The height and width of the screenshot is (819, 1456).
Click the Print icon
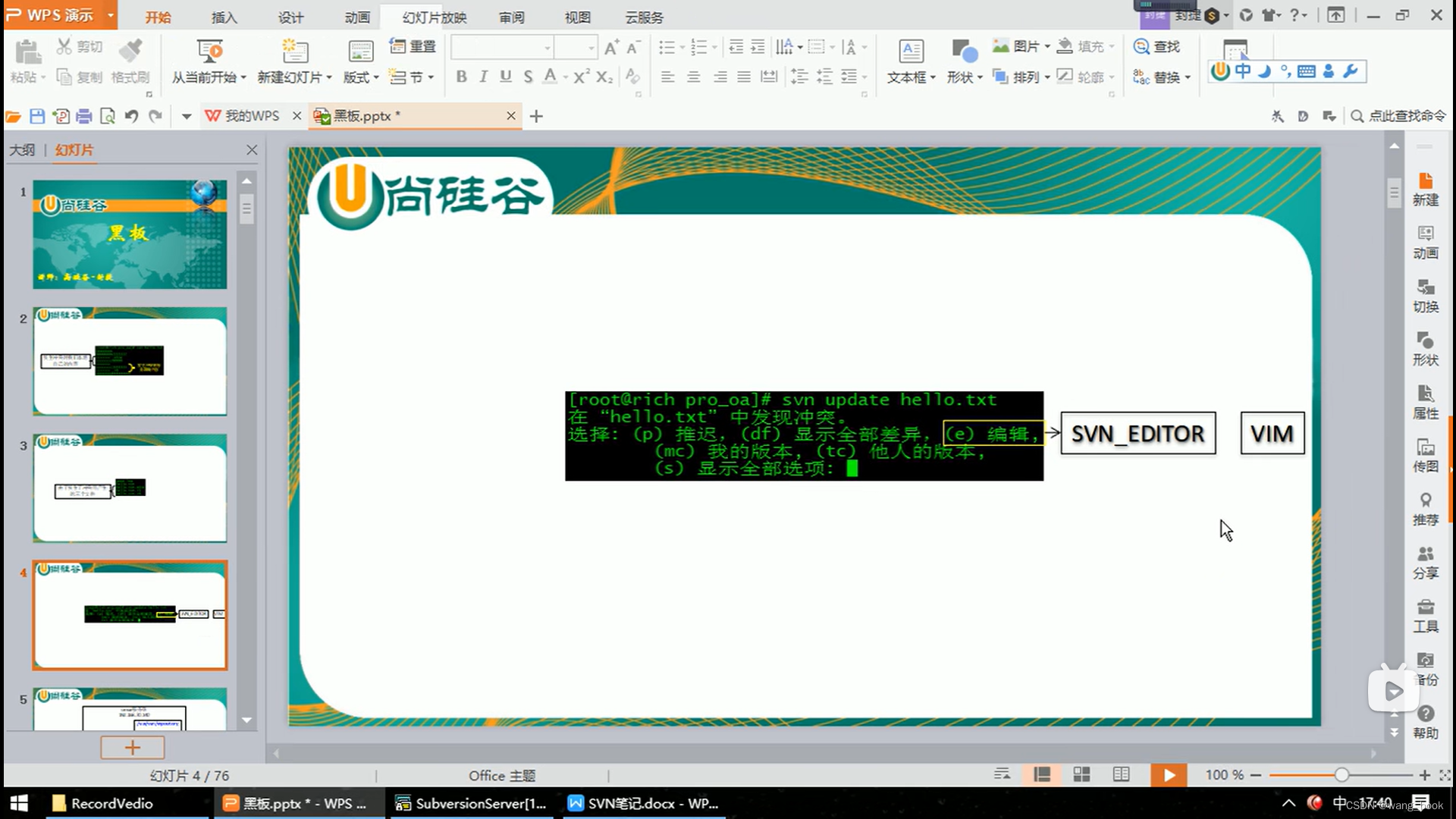[84, 116]
